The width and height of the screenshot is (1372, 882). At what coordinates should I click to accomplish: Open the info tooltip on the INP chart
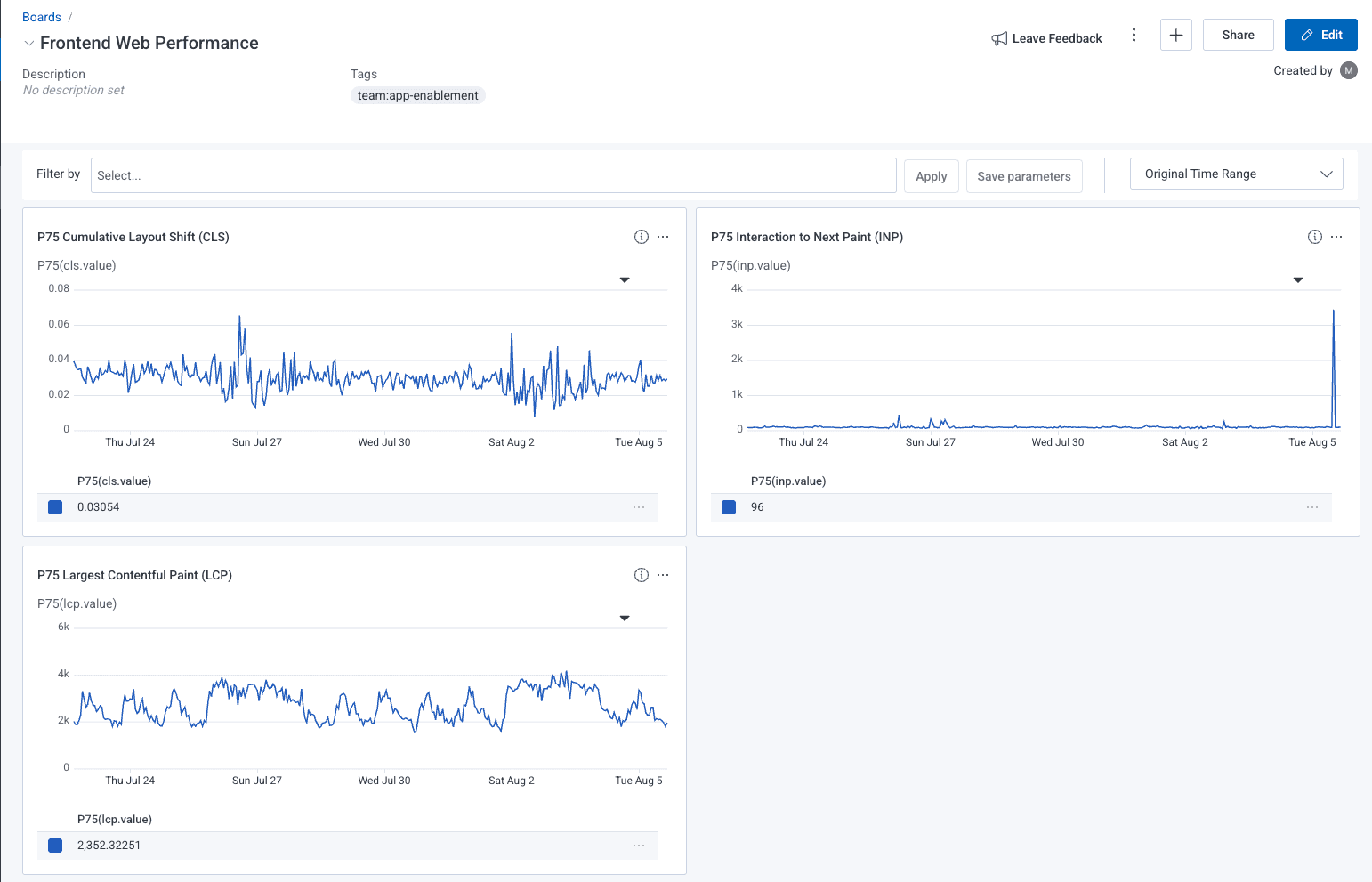pyautogui.click(x=1314, y=237)
